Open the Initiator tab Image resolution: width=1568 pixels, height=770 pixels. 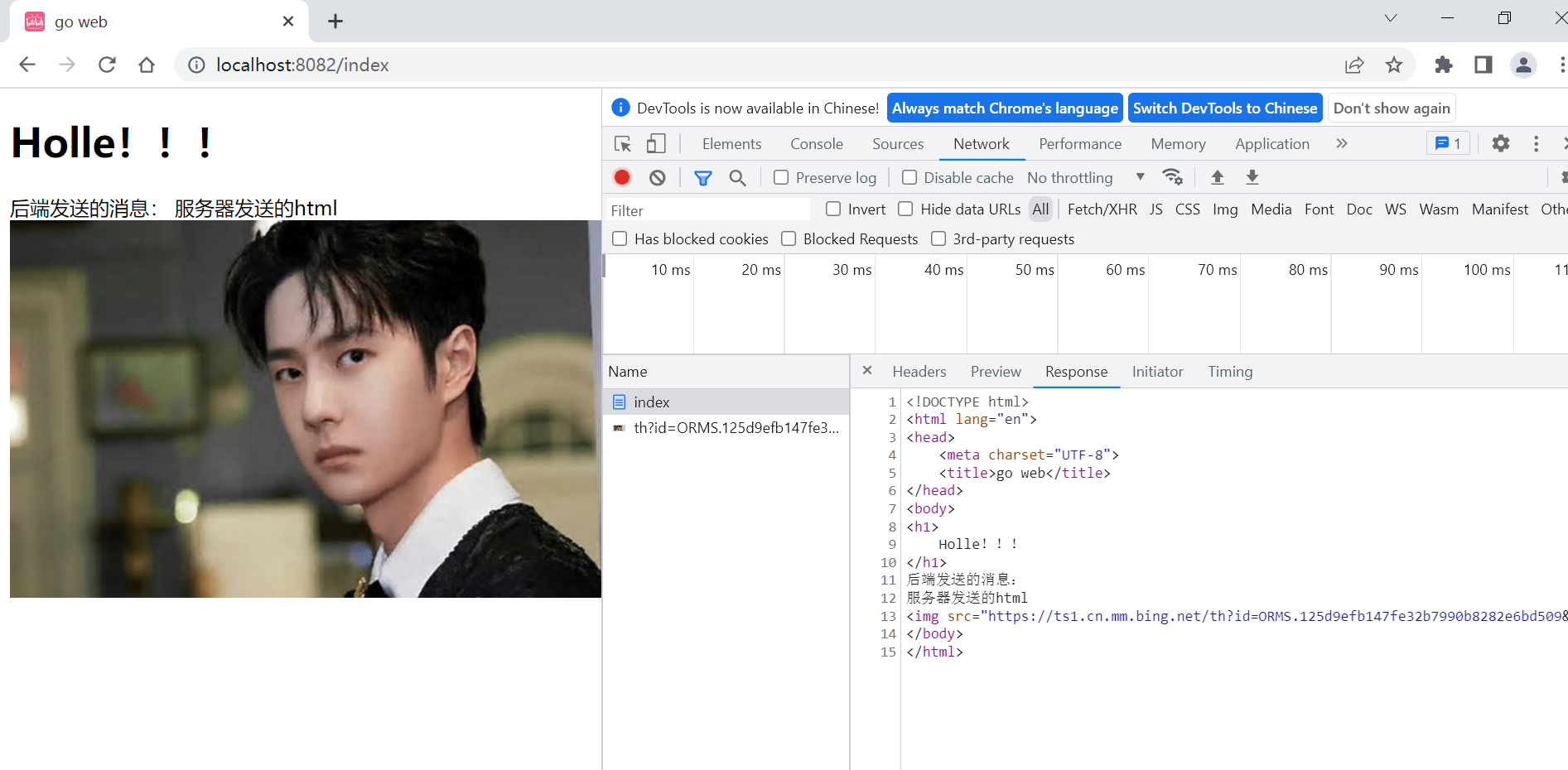pos(1157,372)
